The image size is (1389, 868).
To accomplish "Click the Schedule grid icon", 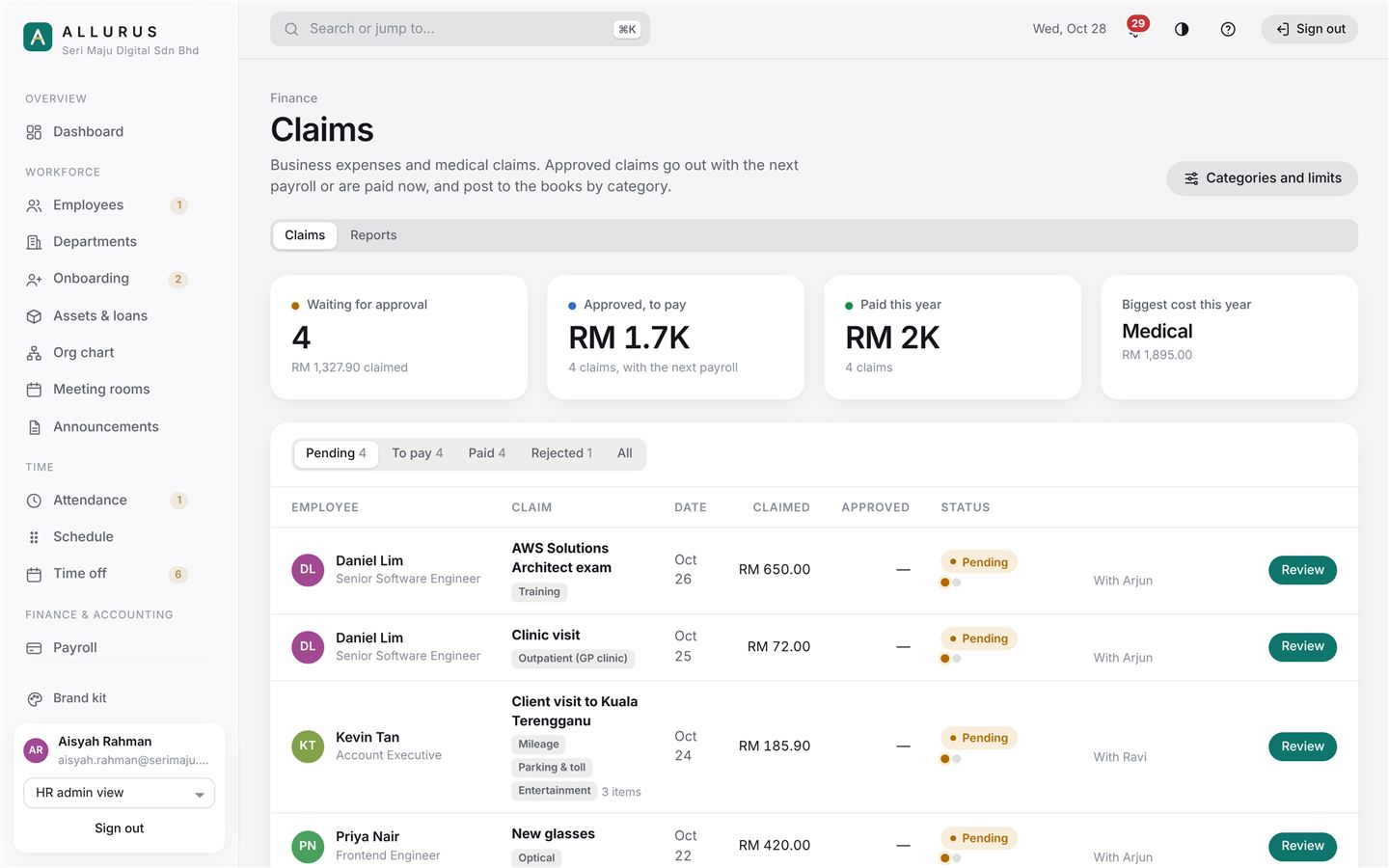I will click(34, 537).
